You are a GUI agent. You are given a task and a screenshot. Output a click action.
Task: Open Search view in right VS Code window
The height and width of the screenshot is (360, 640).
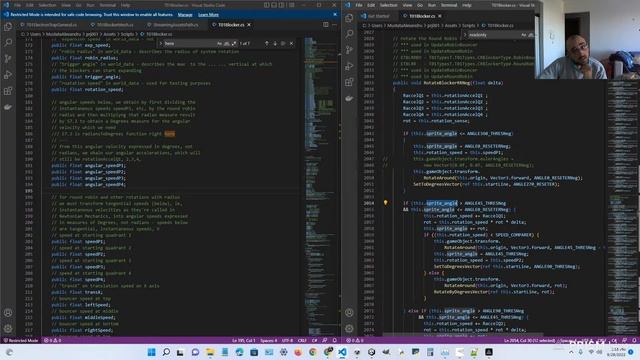click(x=349, y=34)
